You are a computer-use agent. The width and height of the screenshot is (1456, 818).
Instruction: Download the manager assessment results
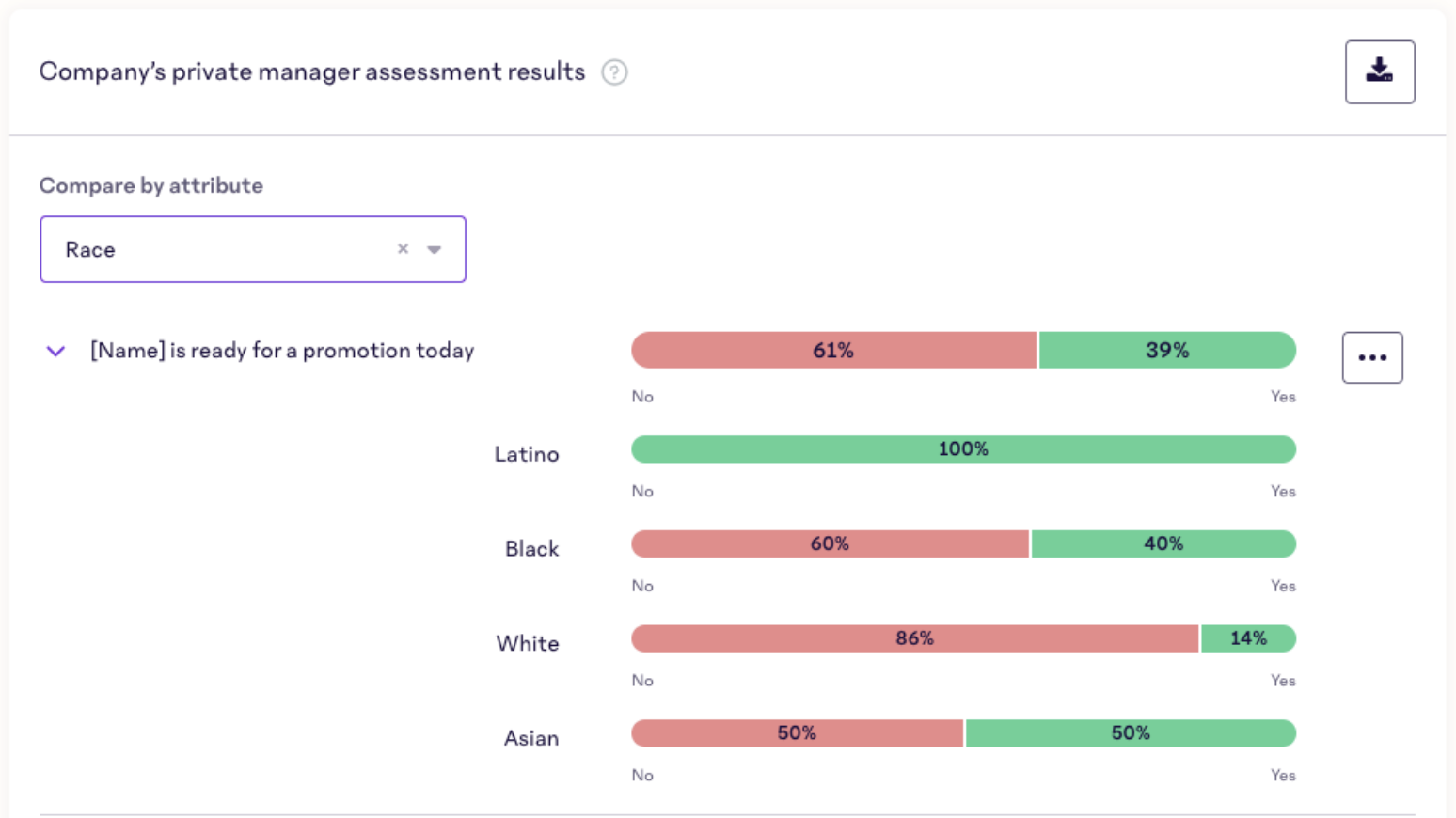pyautogui.click(x=1380, y=71)
